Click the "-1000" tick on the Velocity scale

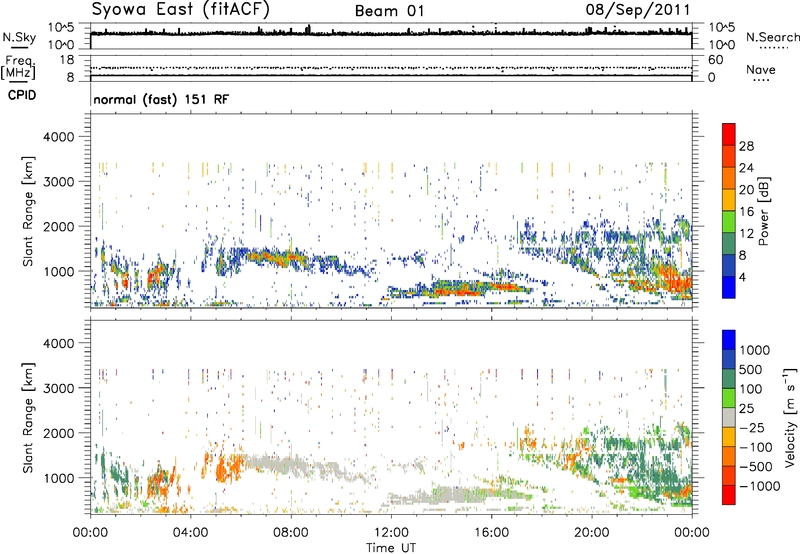[x=759, y=486]
